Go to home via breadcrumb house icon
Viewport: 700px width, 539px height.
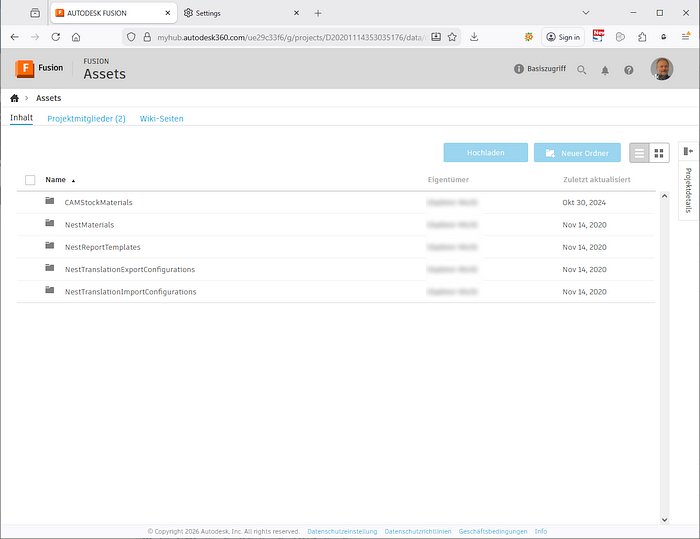(x=15, y=98)
